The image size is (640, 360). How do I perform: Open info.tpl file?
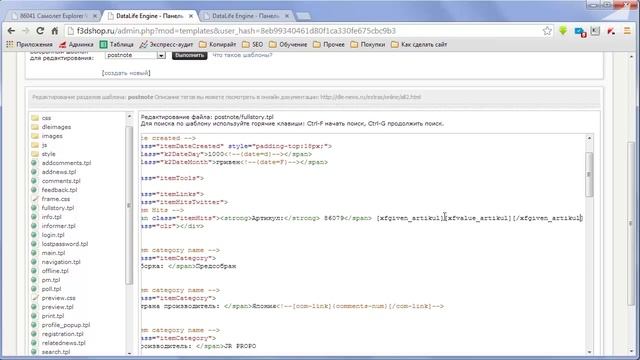click(51, 217)
